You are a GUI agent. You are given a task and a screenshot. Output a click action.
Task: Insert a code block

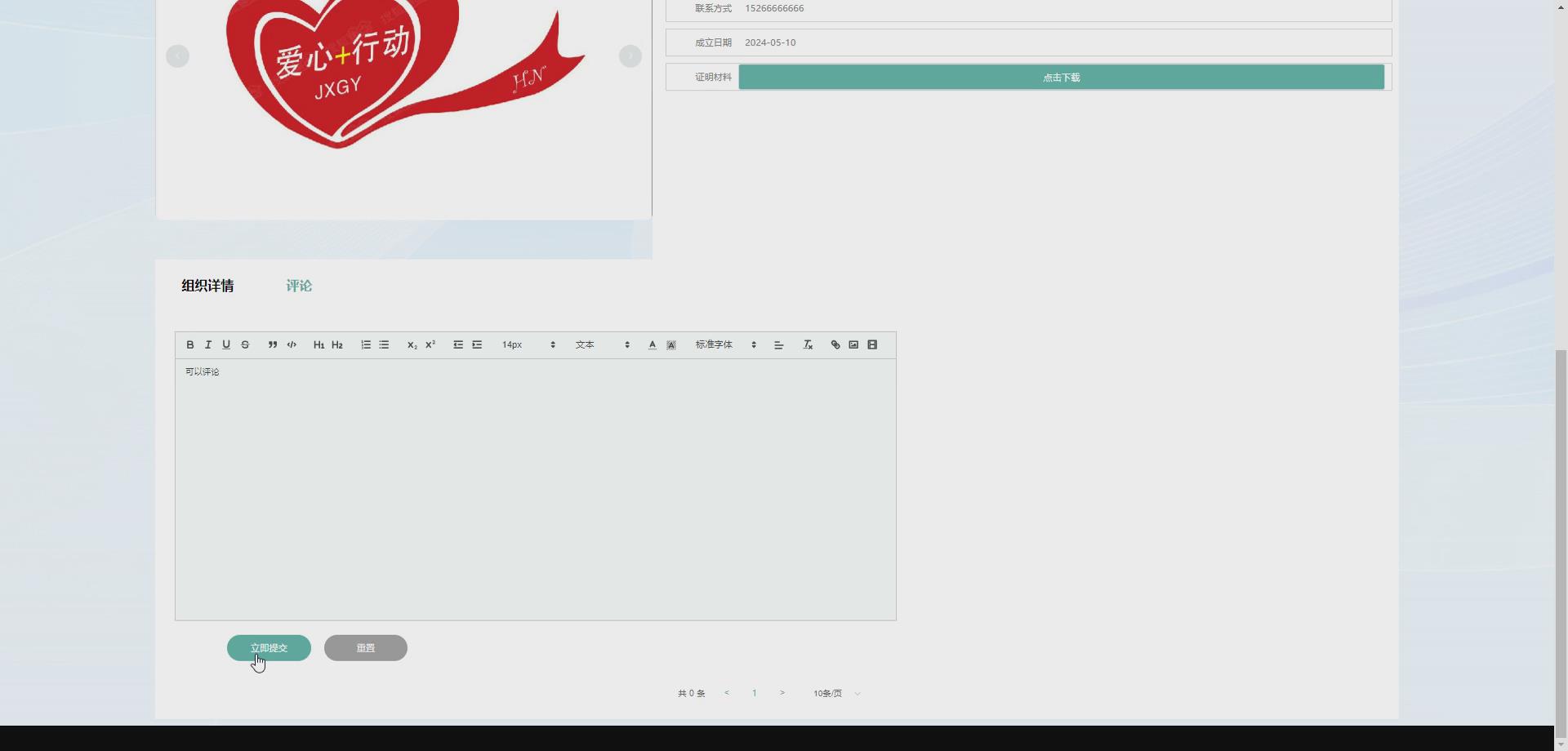click(292, 344)
